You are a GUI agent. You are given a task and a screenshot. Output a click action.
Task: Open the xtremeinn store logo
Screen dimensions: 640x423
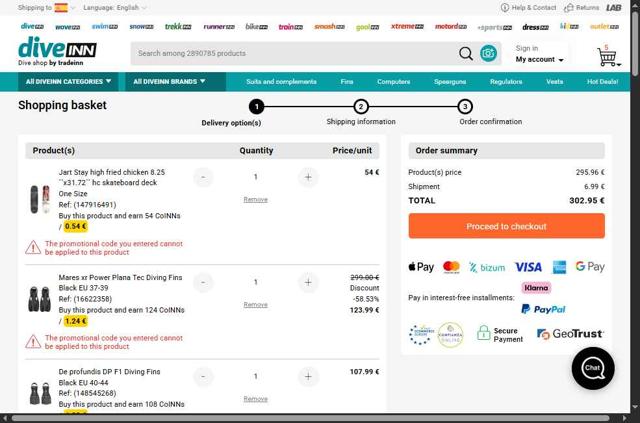(x=407, y=27)
